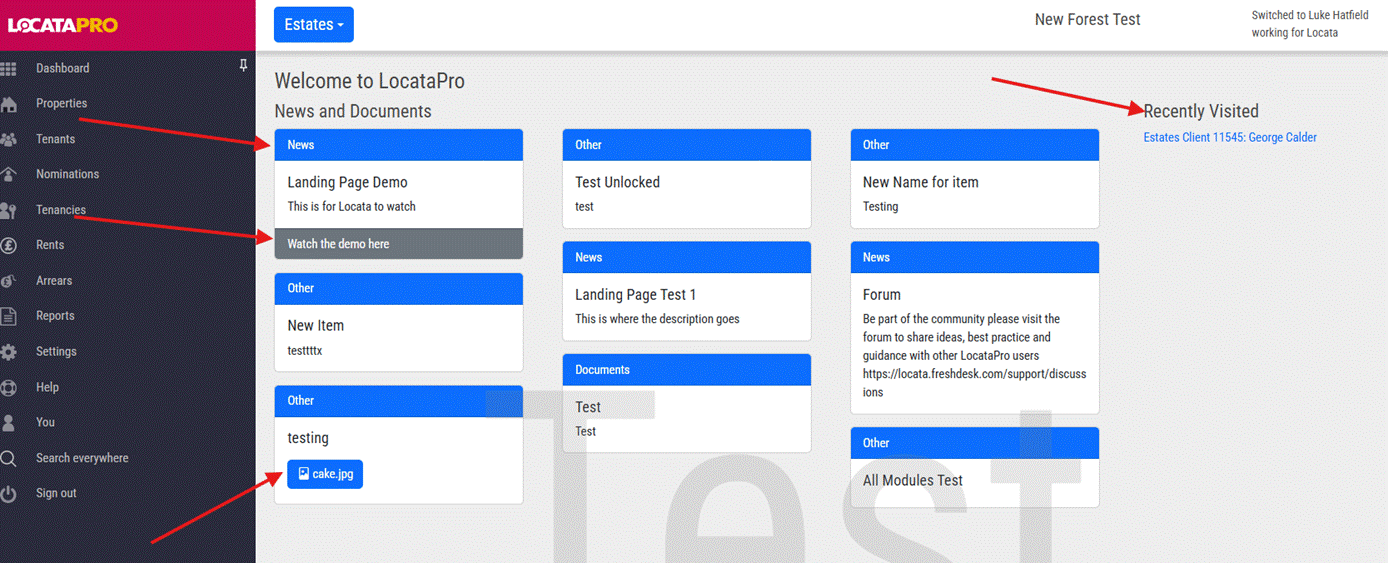Click the You person icon

(8, 423)
